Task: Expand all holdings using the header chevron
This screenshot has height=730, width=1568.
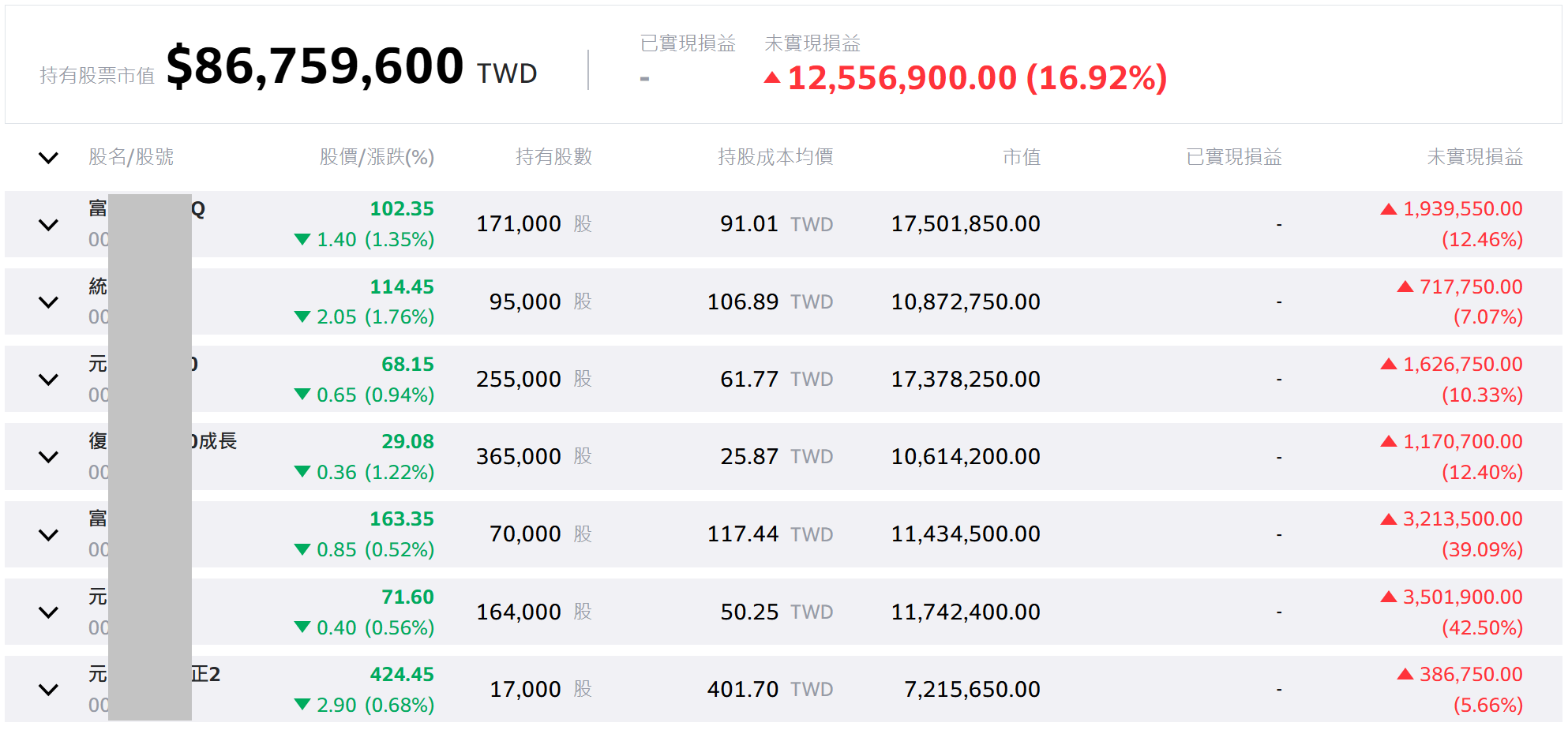Action: (x=48, y=158)
